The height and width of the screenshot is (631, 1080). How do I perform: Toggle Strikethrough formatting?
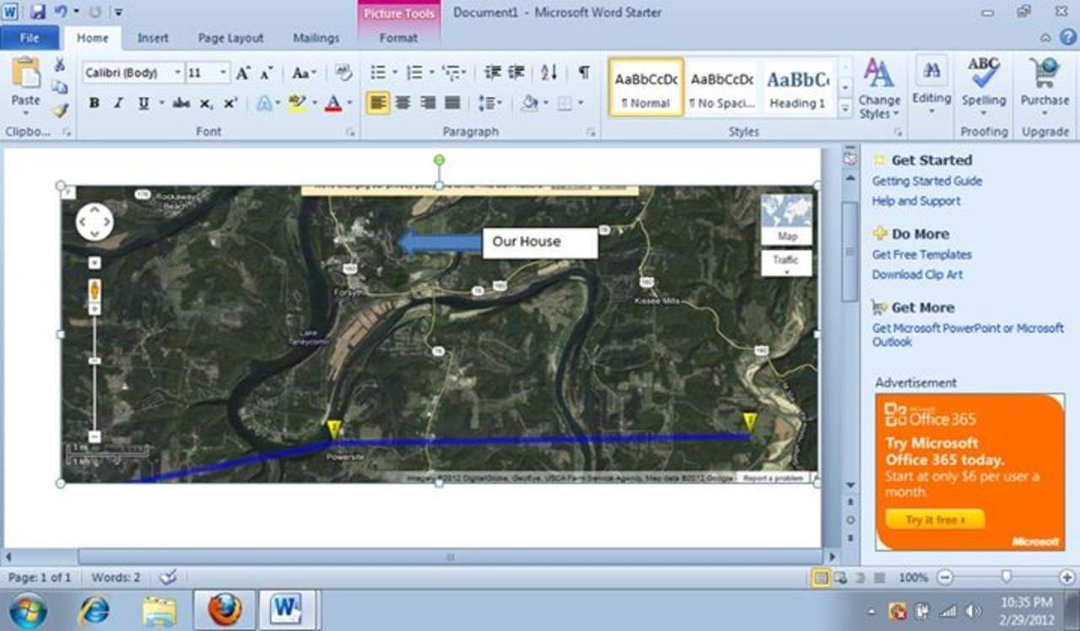tap(181, 103)
